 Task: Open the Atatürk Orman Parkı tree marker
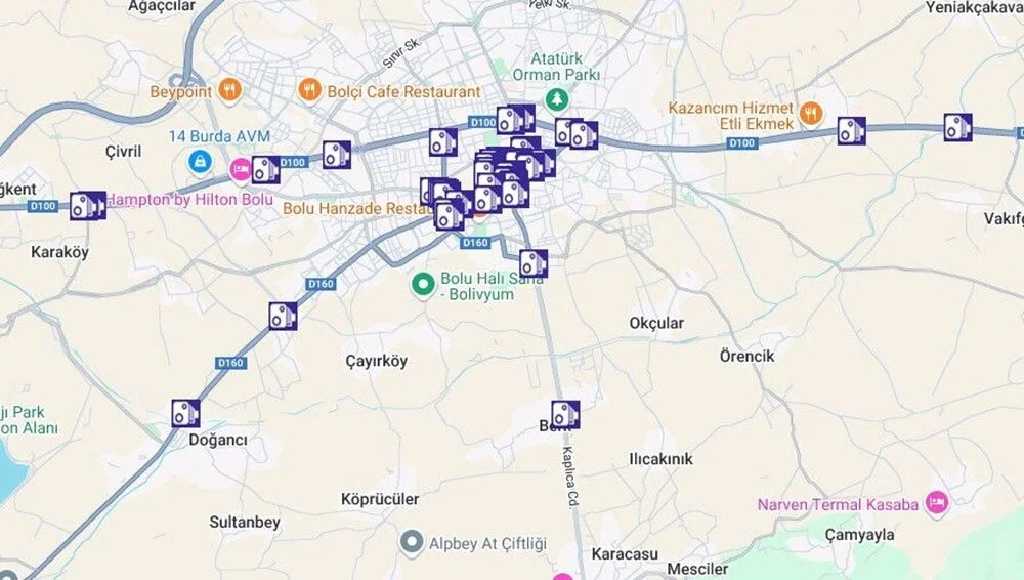click(556, 100)
